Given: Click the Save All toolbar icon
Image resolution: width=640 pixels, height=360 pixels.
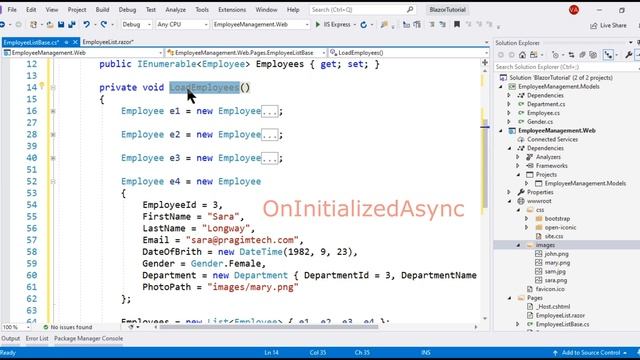Looking at the screenshot, I should [72, 24].
